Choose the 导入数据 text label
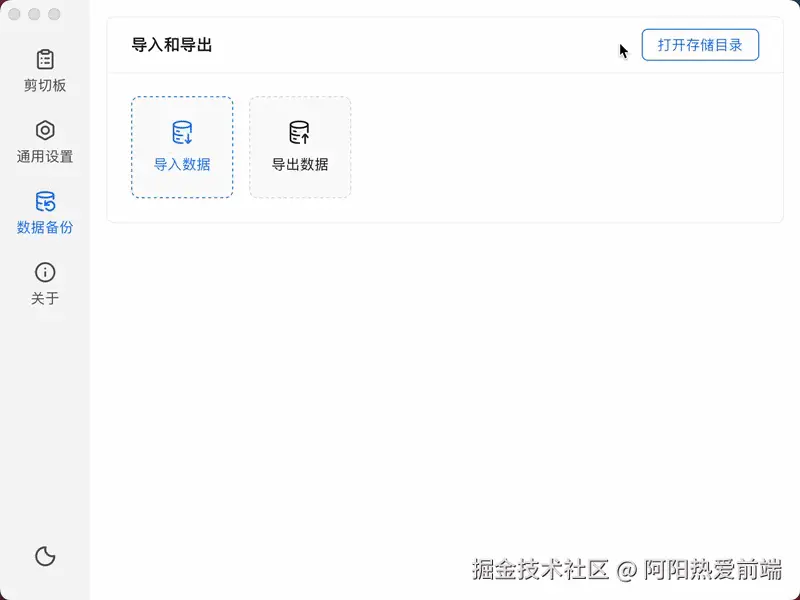This screenshot has height=600, width=800. click(182, 164)
